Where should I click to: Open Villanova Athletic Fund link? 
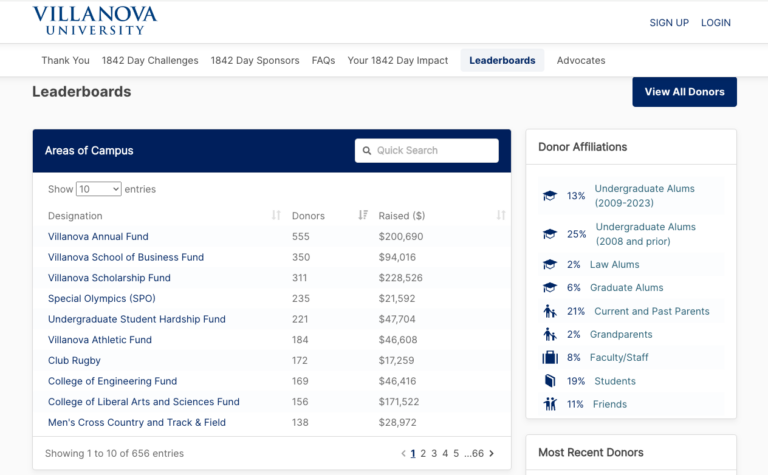point(100,339)
